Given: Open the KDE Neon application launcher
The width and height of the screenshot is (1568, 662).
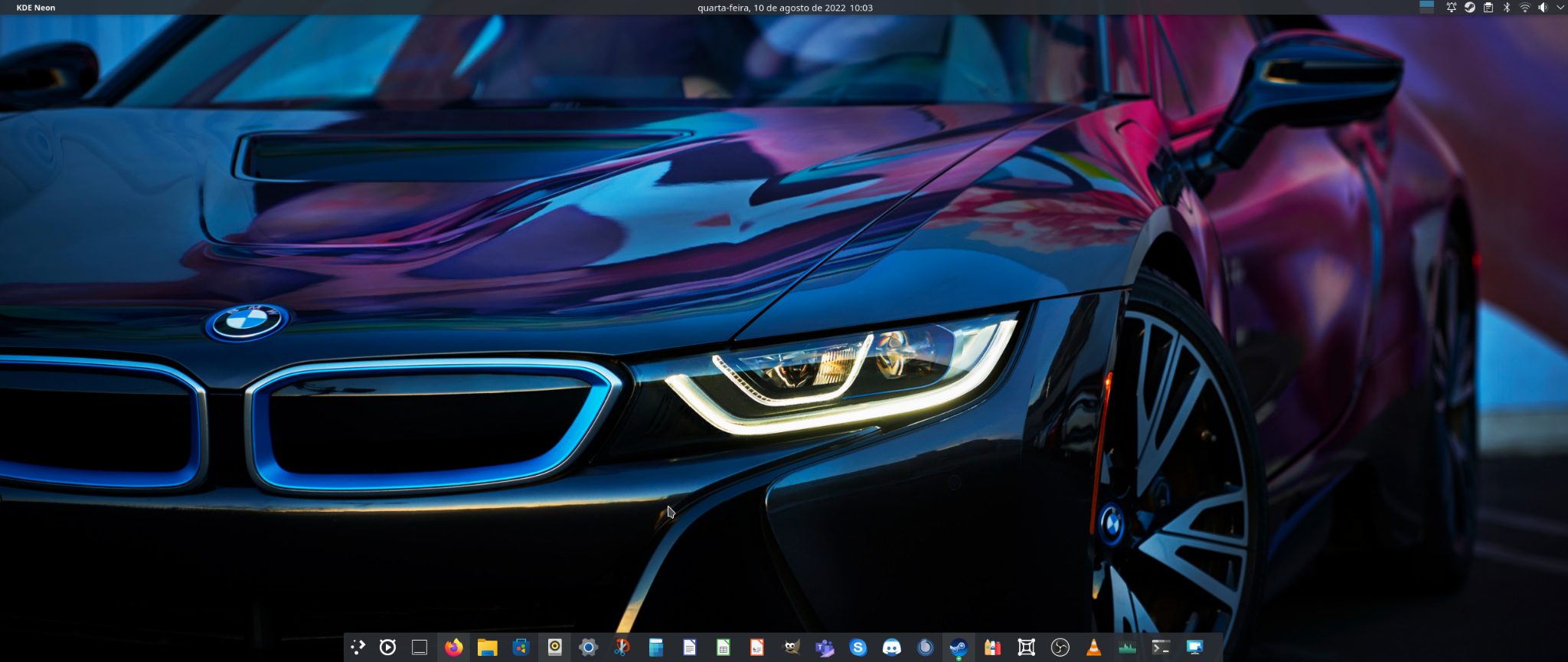Looking at the screenshot, I should [36, 8].
